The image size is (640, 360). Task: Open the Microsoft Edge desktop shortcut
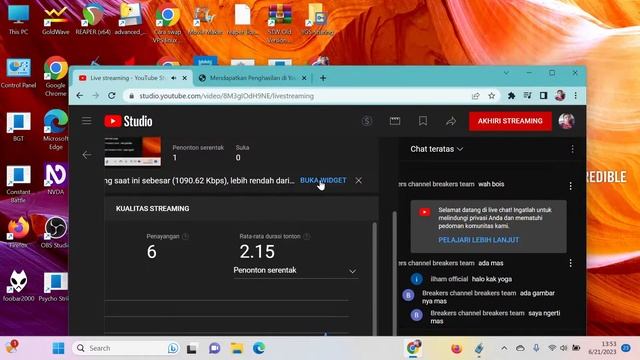click(56, 129)
